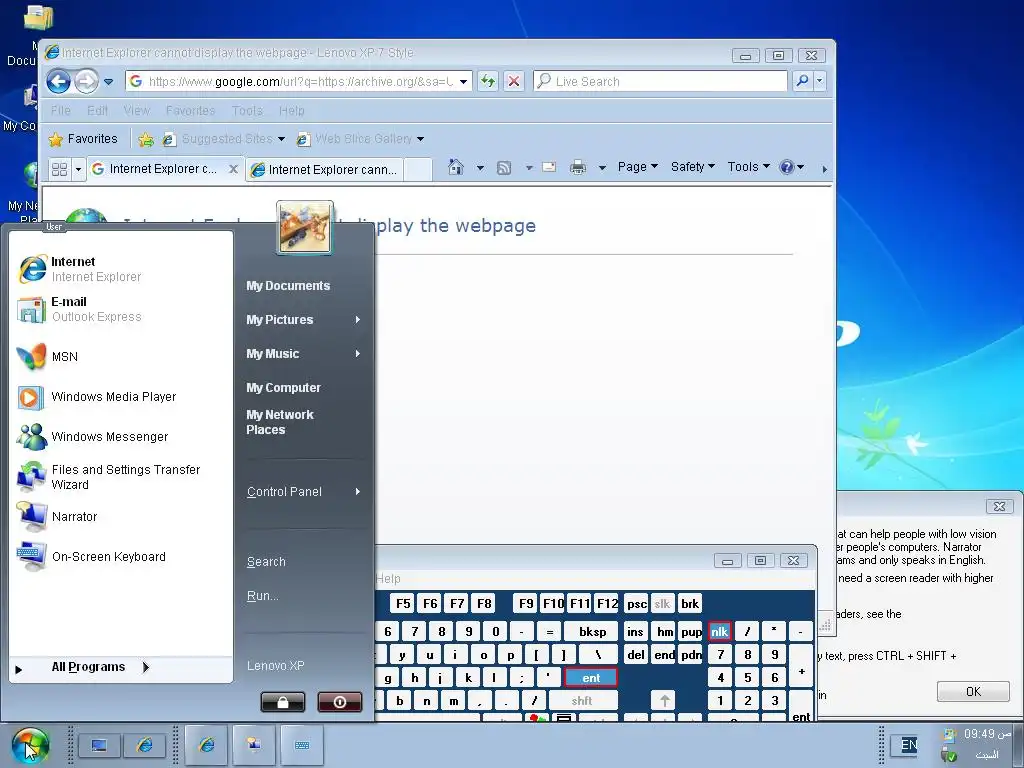The width and height of the screenshot is (1024, 768).
Task: Open the Edit menu in Internet Explorer
Action: (x=97, y=110)
